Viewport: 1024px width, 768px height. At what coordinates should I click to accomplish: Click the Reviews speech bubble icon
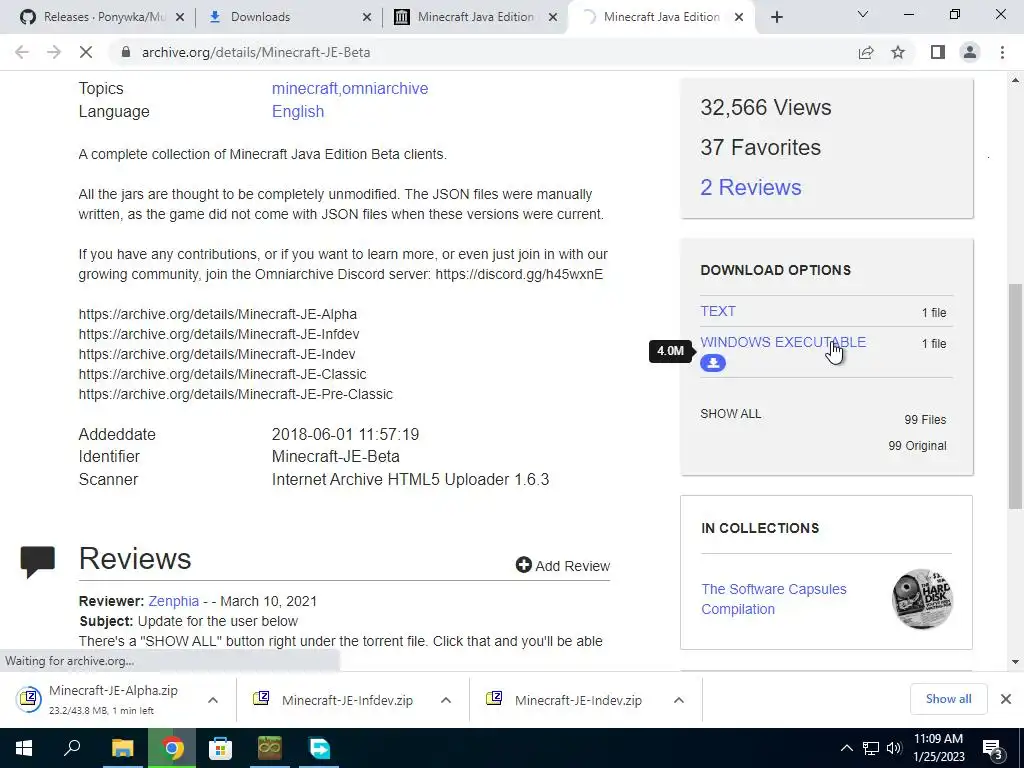[x=37, y=562]
